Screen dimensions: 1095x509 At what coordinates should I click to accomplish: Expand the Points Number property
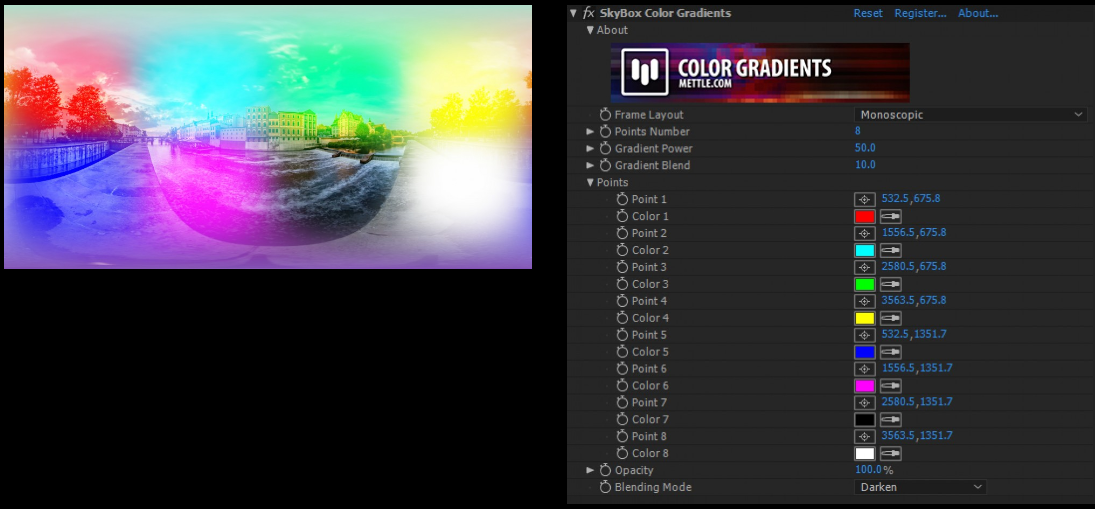pyautogui.click(x=590, y=131)
